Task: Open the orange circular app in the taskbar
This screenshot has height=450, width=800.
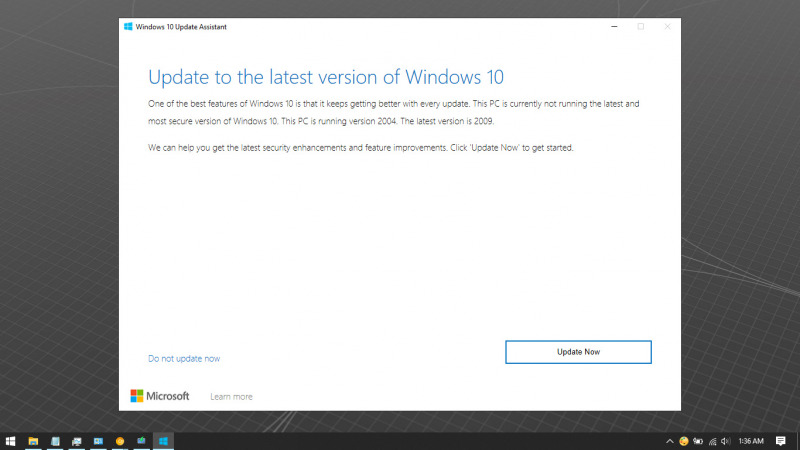Action: tap(120, 441)
